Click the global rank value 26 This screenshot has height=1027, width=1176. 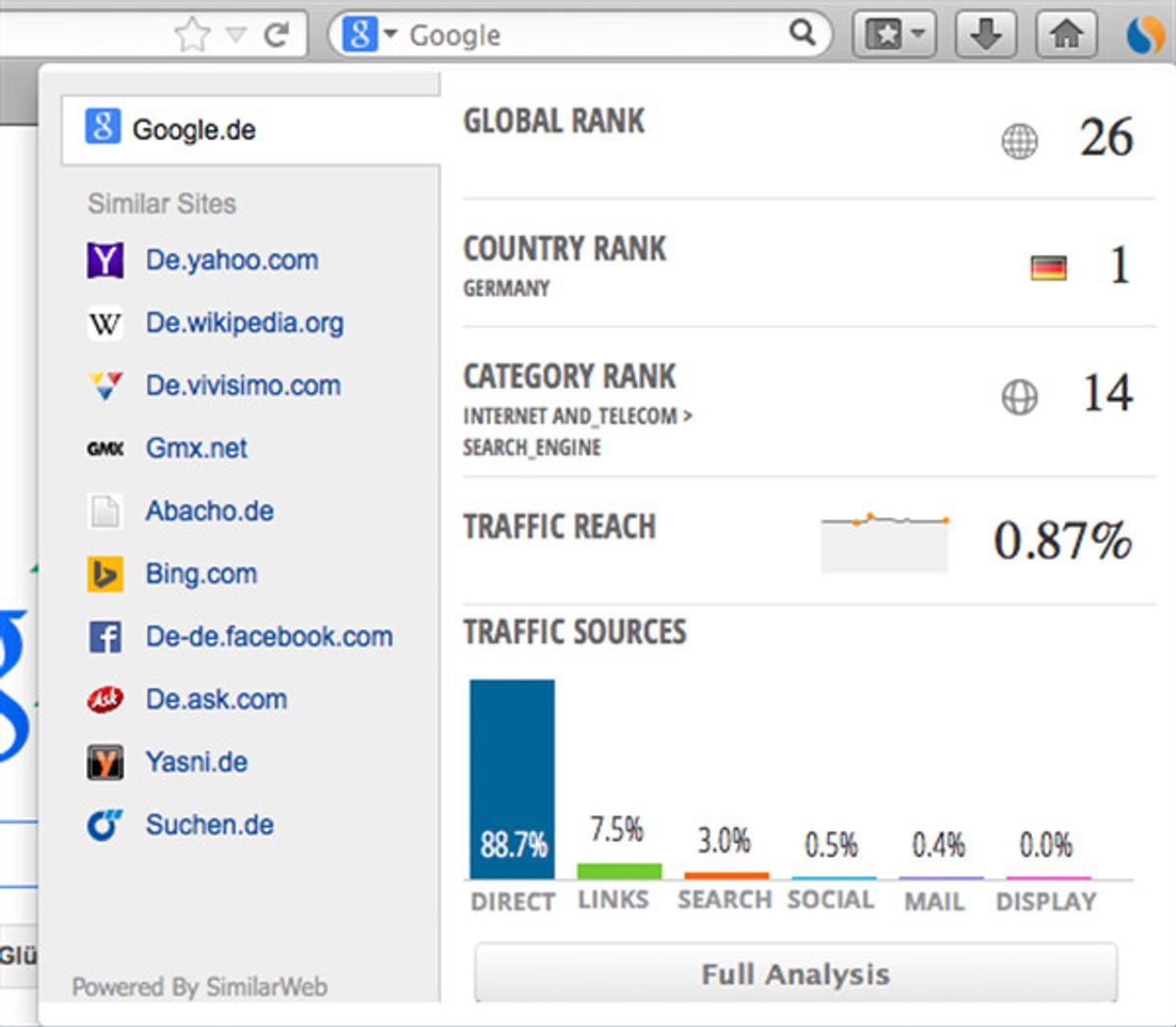pyautogui.click(x=1106, y=137)
